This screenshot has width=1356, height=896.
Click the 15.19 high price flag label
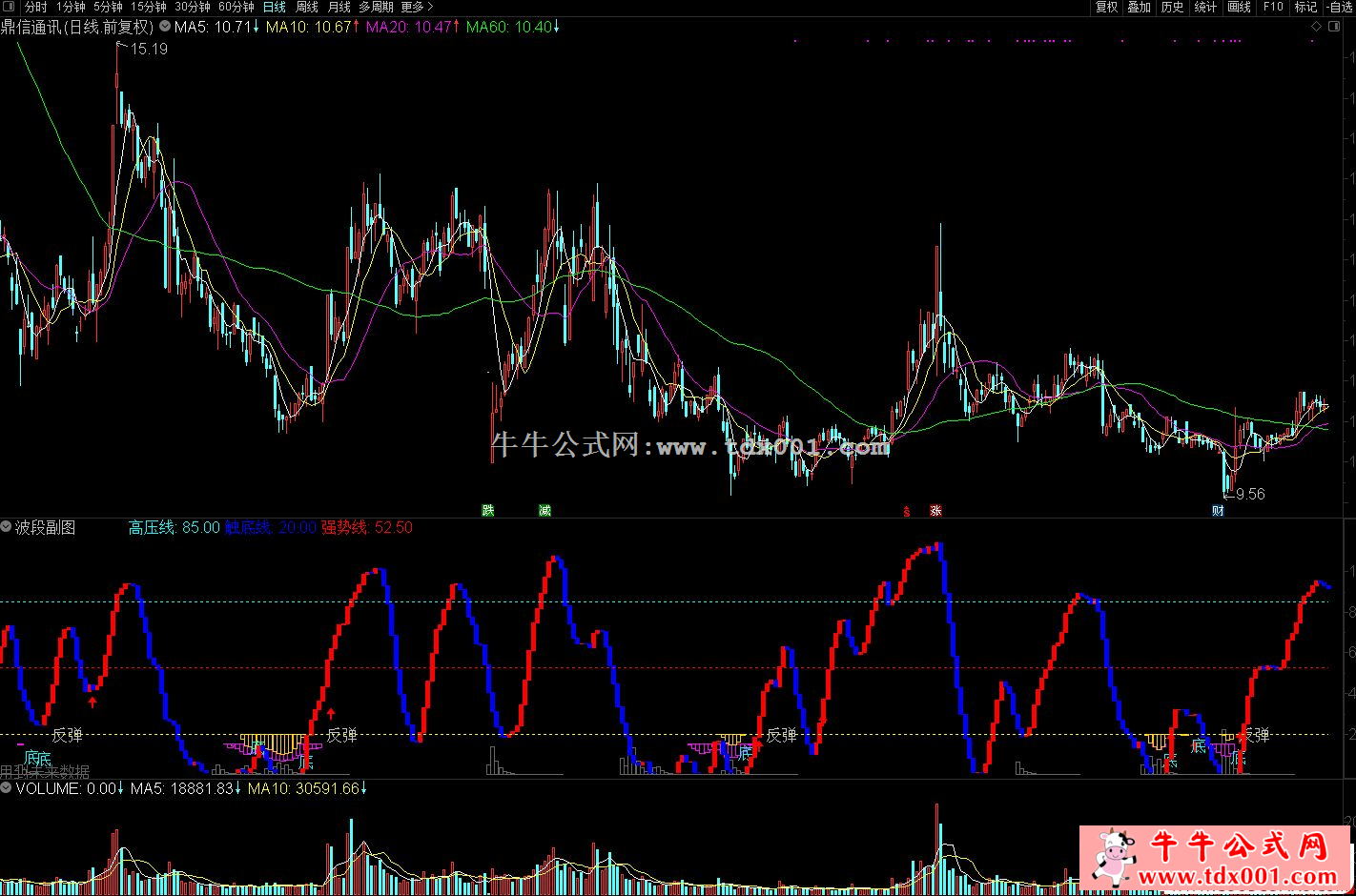148,49
